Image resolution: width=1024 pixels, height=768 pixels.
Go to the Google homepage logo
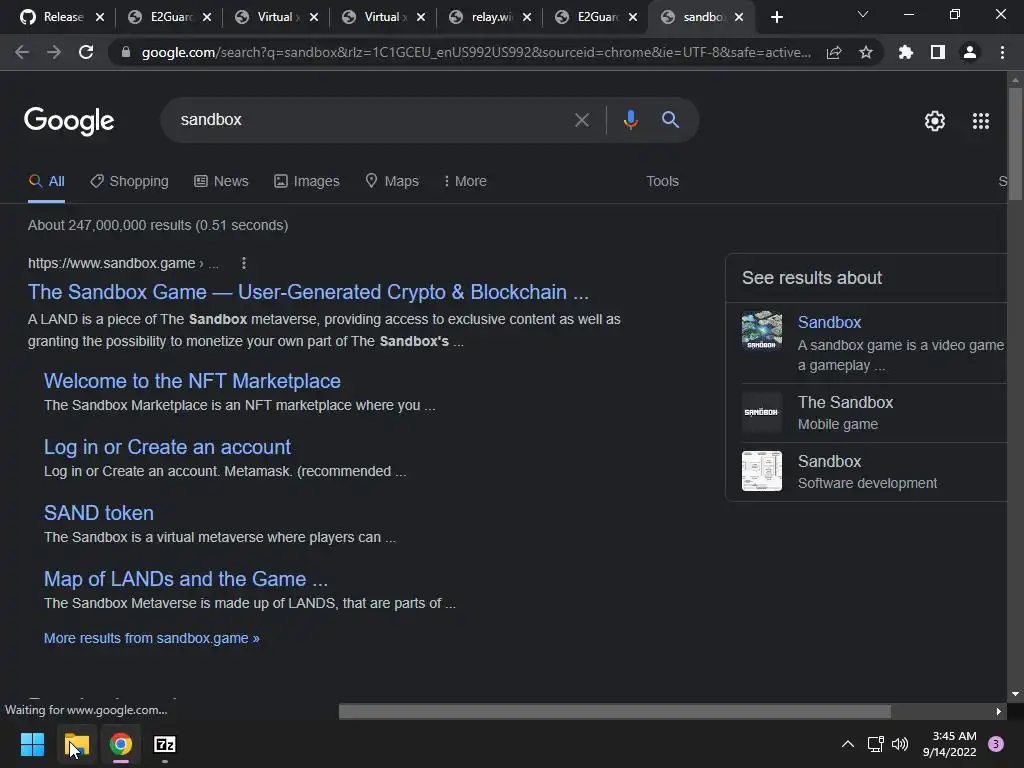[x=69, y=121]
